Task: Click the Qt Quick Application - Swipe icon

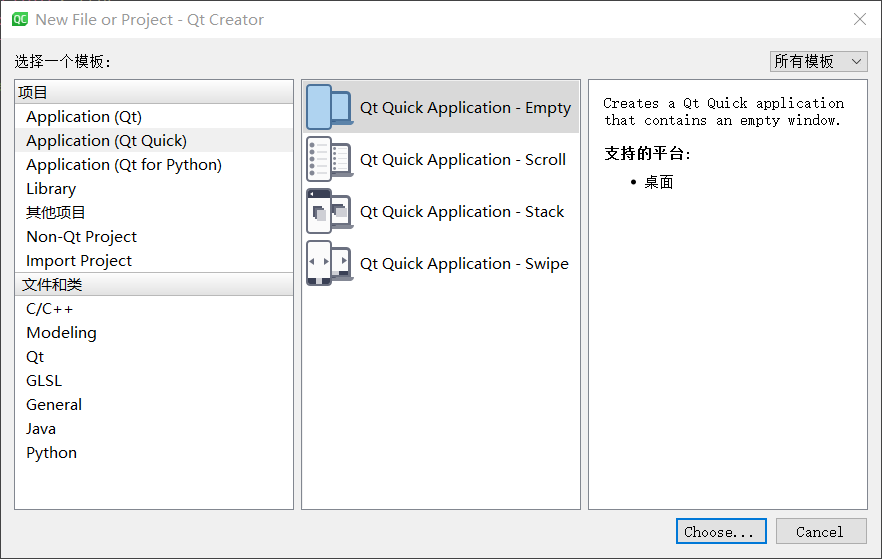Action: pos(329,263)
